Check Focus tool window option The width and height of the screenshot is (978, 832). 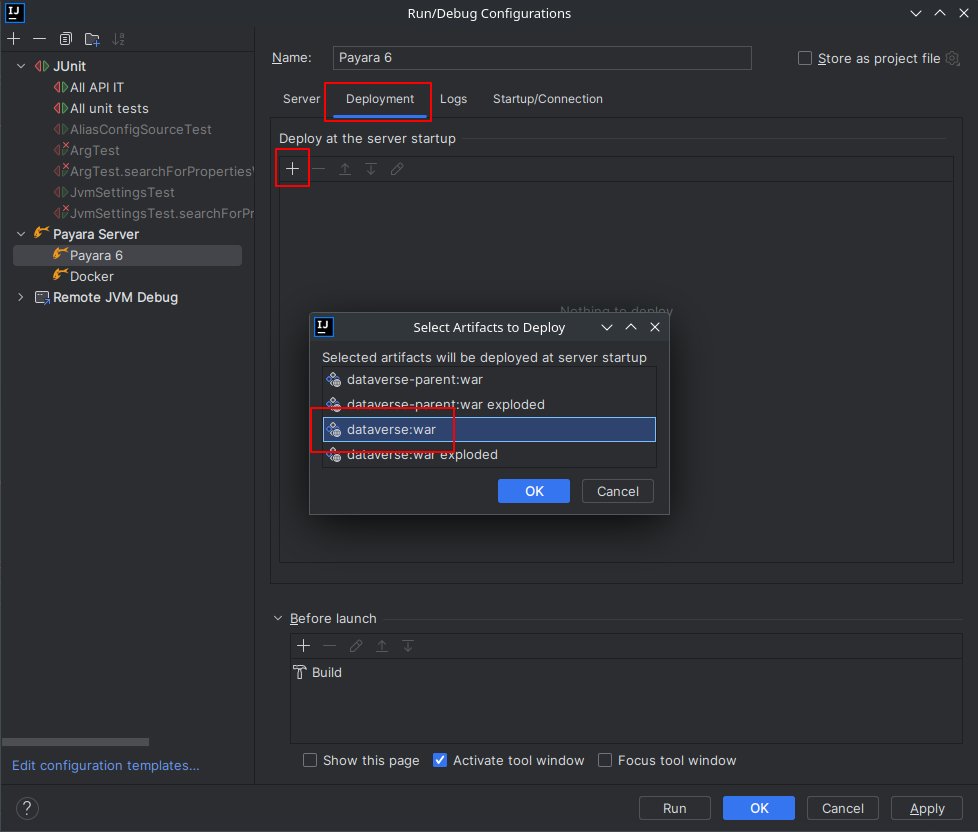tap(605, 760)
